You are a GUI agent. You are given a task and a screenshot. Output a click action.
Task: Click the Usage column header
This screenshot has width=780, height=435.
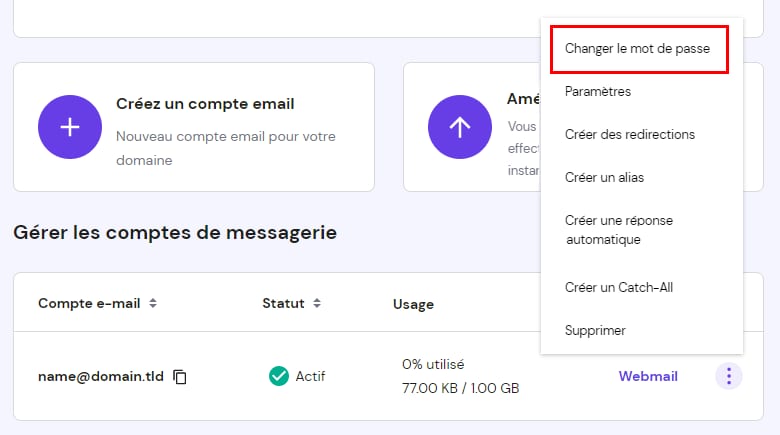pos(413,303)
